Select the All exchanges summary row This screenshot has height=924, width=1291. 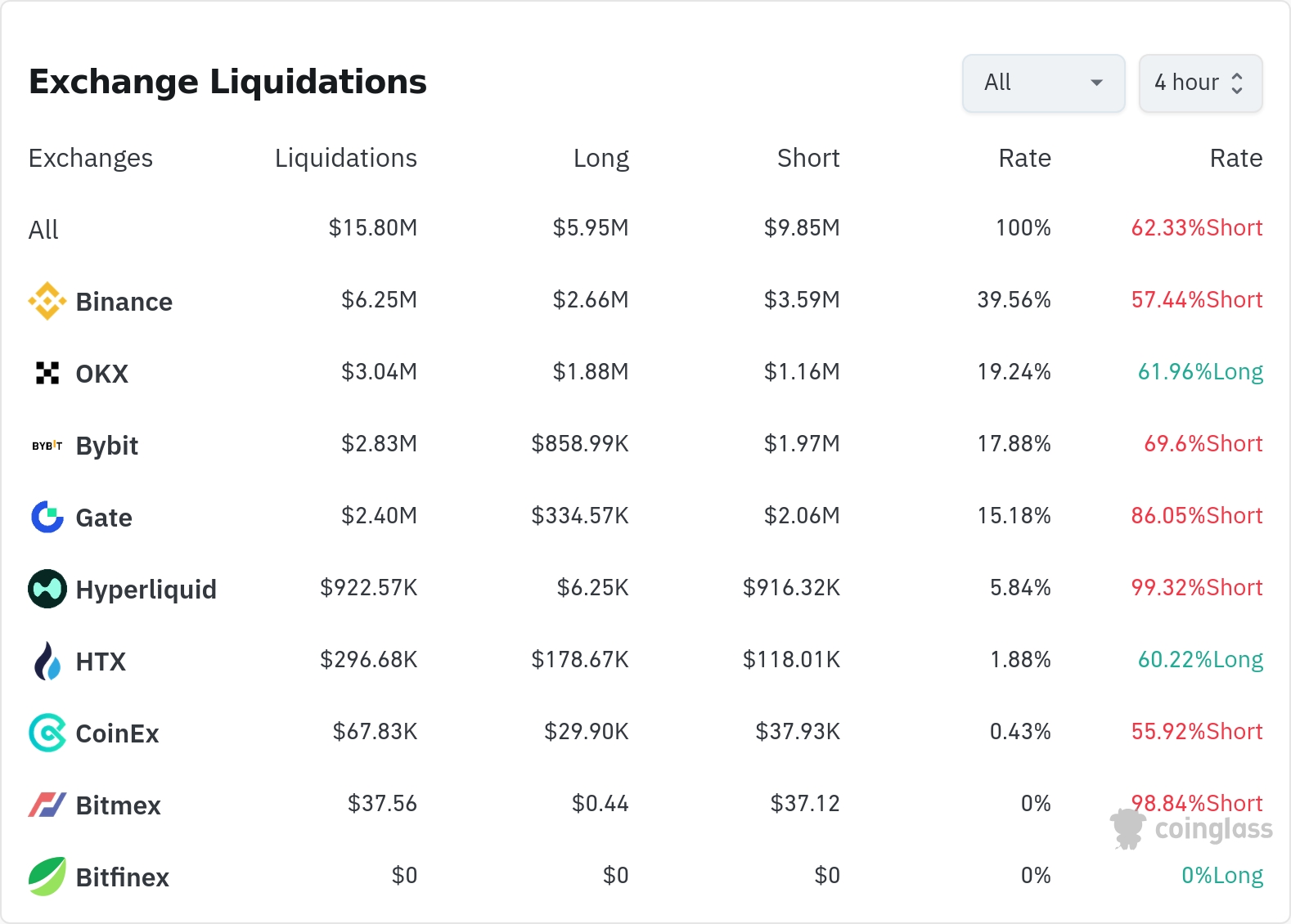[x=43, y=230]
